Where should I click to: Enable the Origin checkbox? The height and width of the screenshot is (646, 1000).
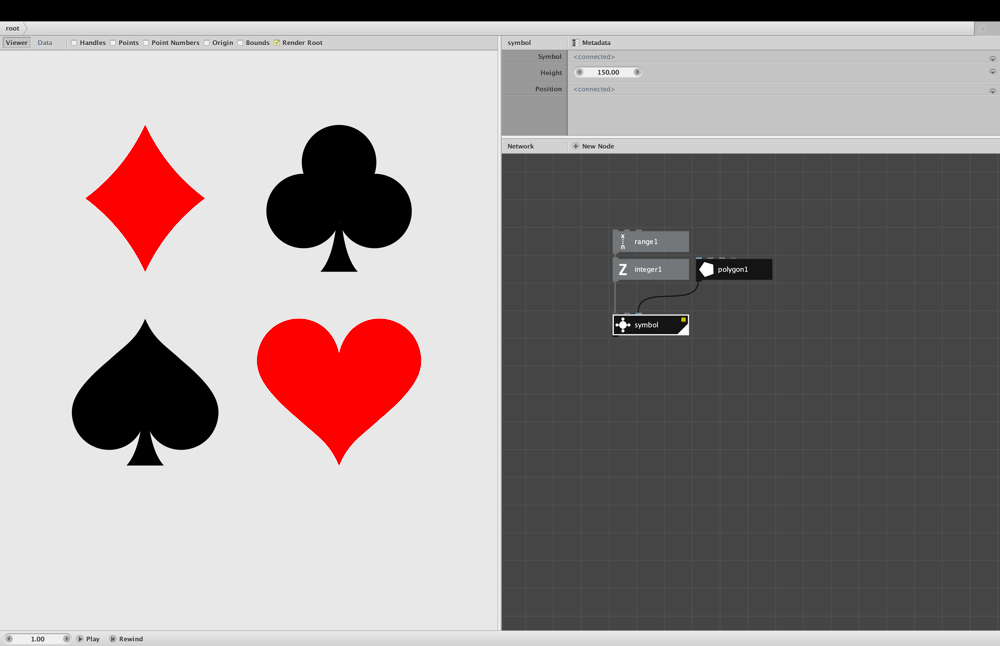(x=207, y=43)
